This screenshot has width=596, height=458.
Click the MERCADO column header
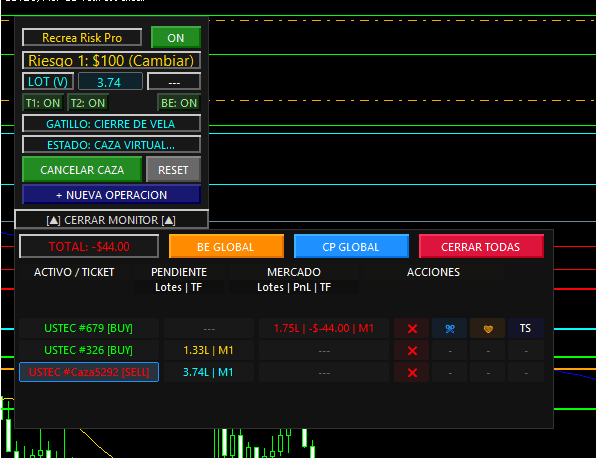pos(294,272)
